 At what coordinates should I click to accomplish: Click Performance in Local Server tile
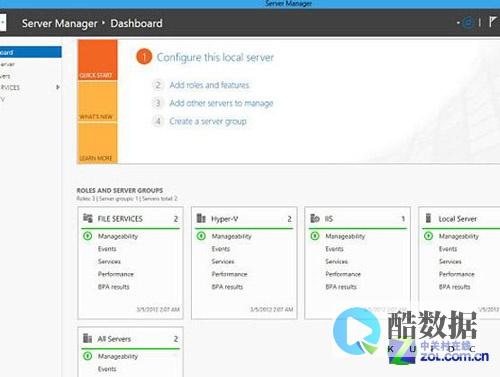(457, 274)
